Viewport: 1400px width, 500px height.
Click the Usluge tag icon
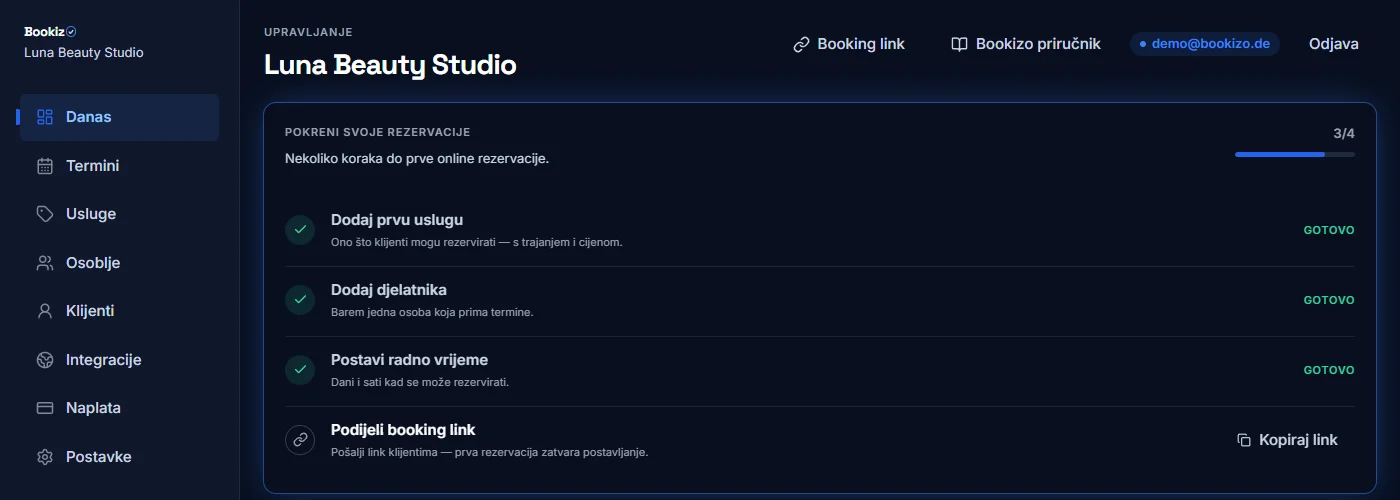[x=44, y=214]
